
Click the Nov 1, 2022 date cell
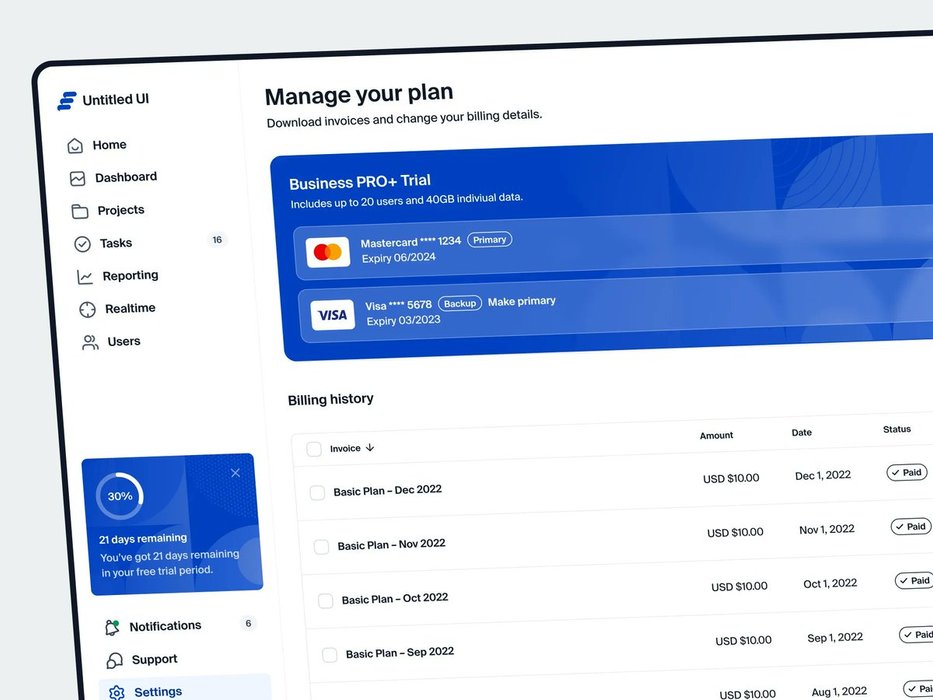click(x=827, y=529)
